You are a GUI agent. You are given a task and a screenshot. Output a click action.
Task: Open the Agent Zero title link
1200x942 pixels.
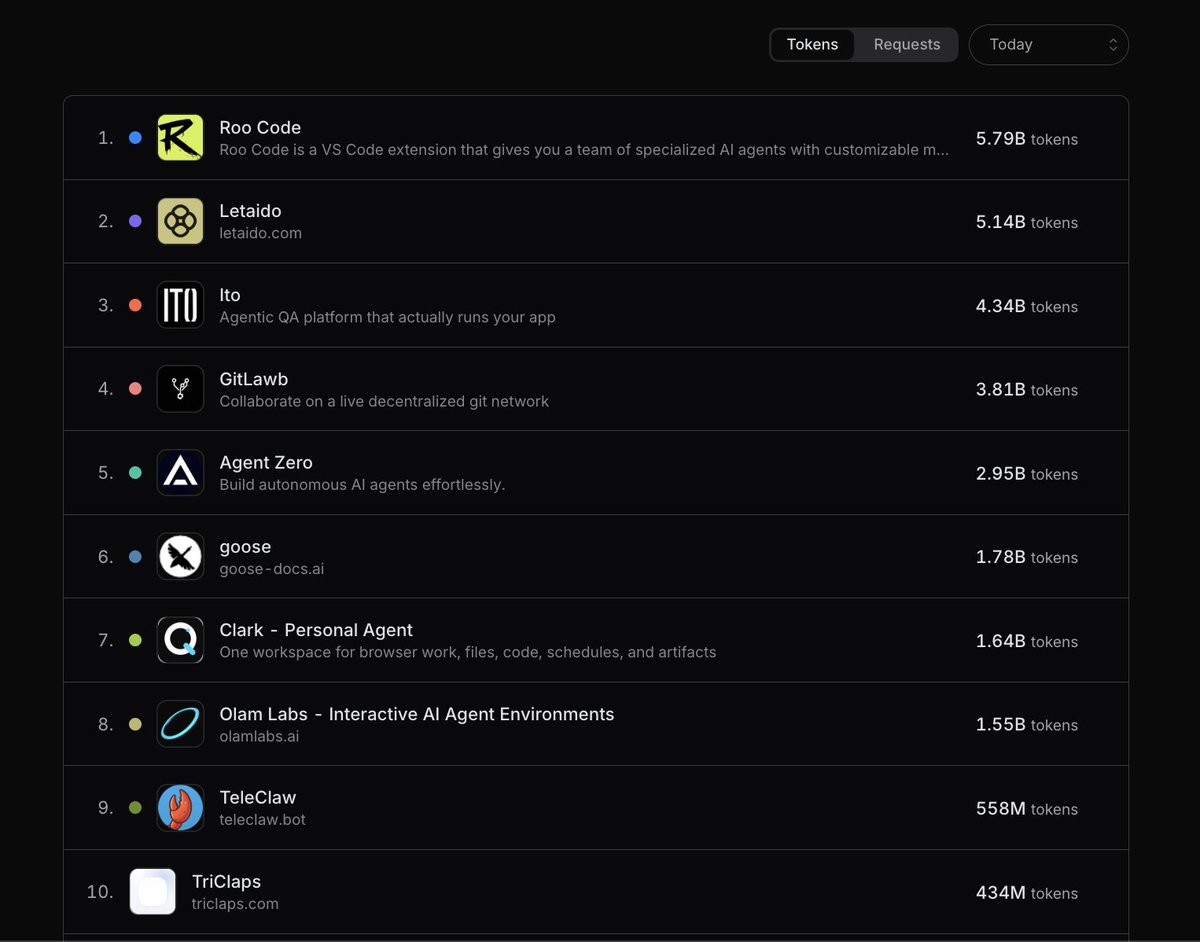pos(266,462)
